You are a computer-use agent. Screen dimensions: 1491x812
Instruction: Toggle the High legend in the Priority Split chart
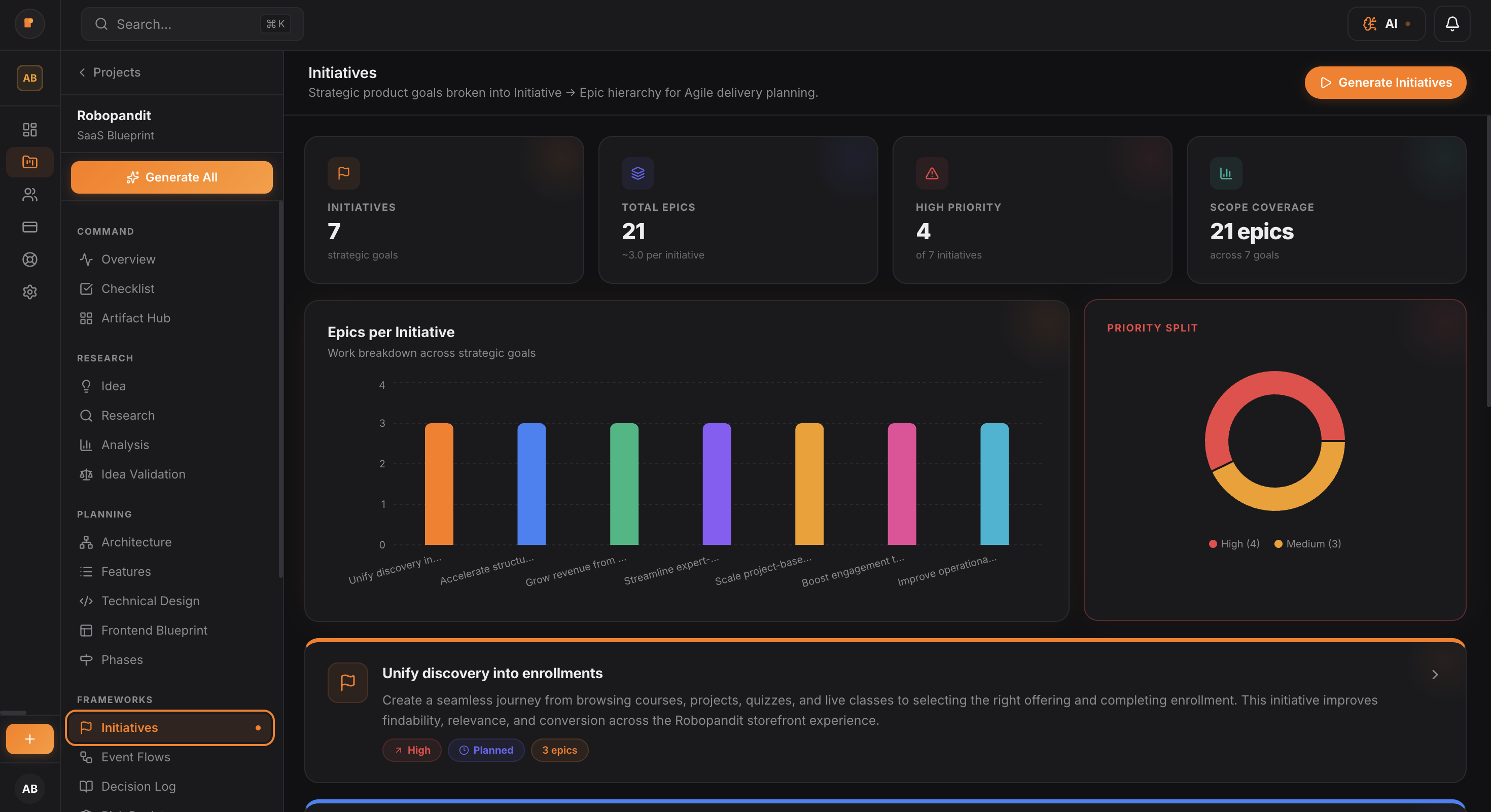point(1234,543)
